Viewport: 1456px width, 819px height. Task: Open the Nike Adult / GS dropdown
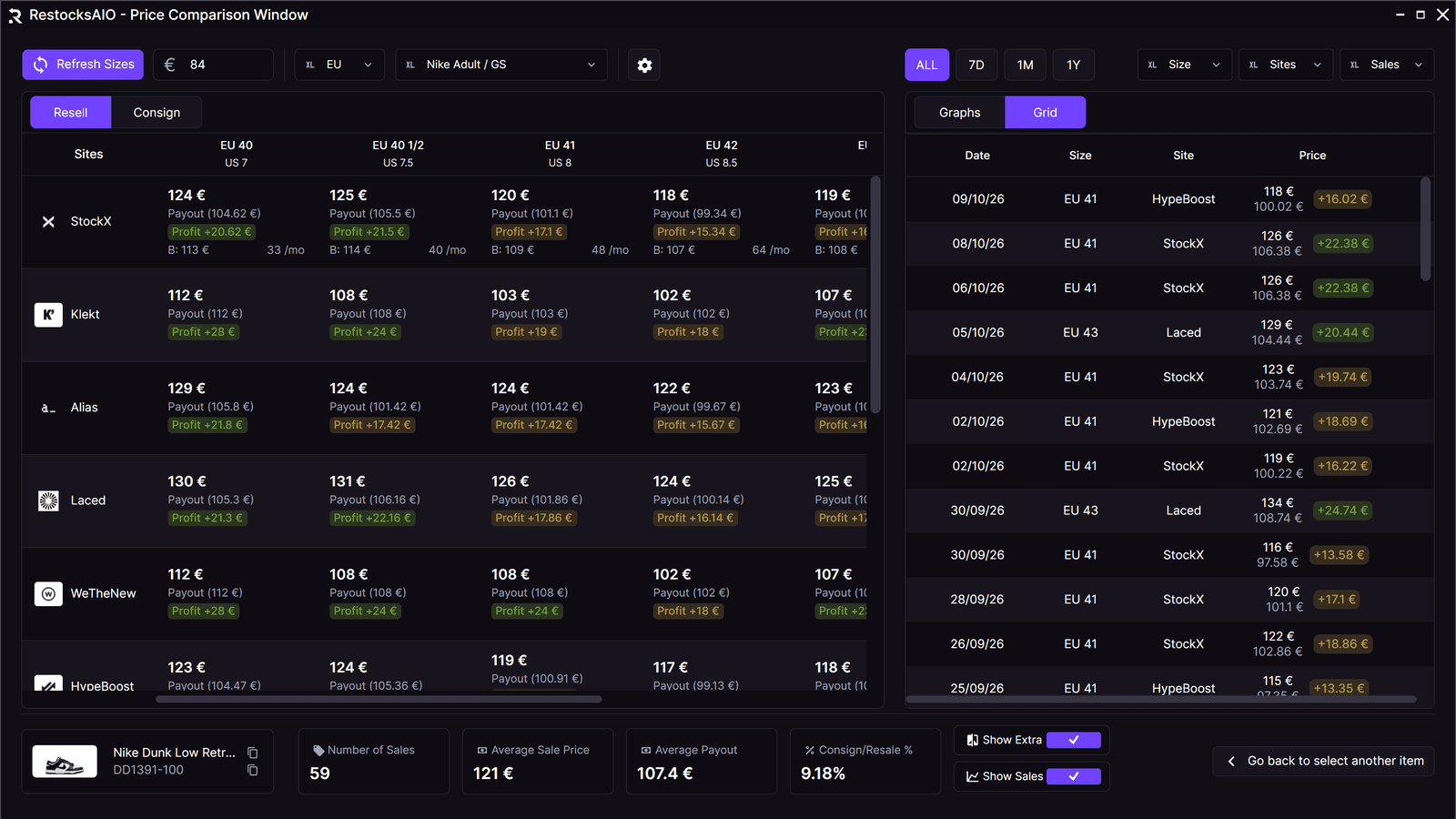click(x=501, y=65)
